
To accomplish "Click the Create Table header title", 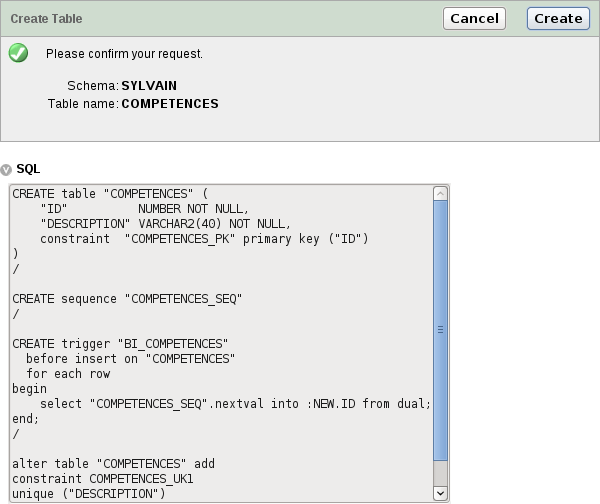I will pos(46,19).
